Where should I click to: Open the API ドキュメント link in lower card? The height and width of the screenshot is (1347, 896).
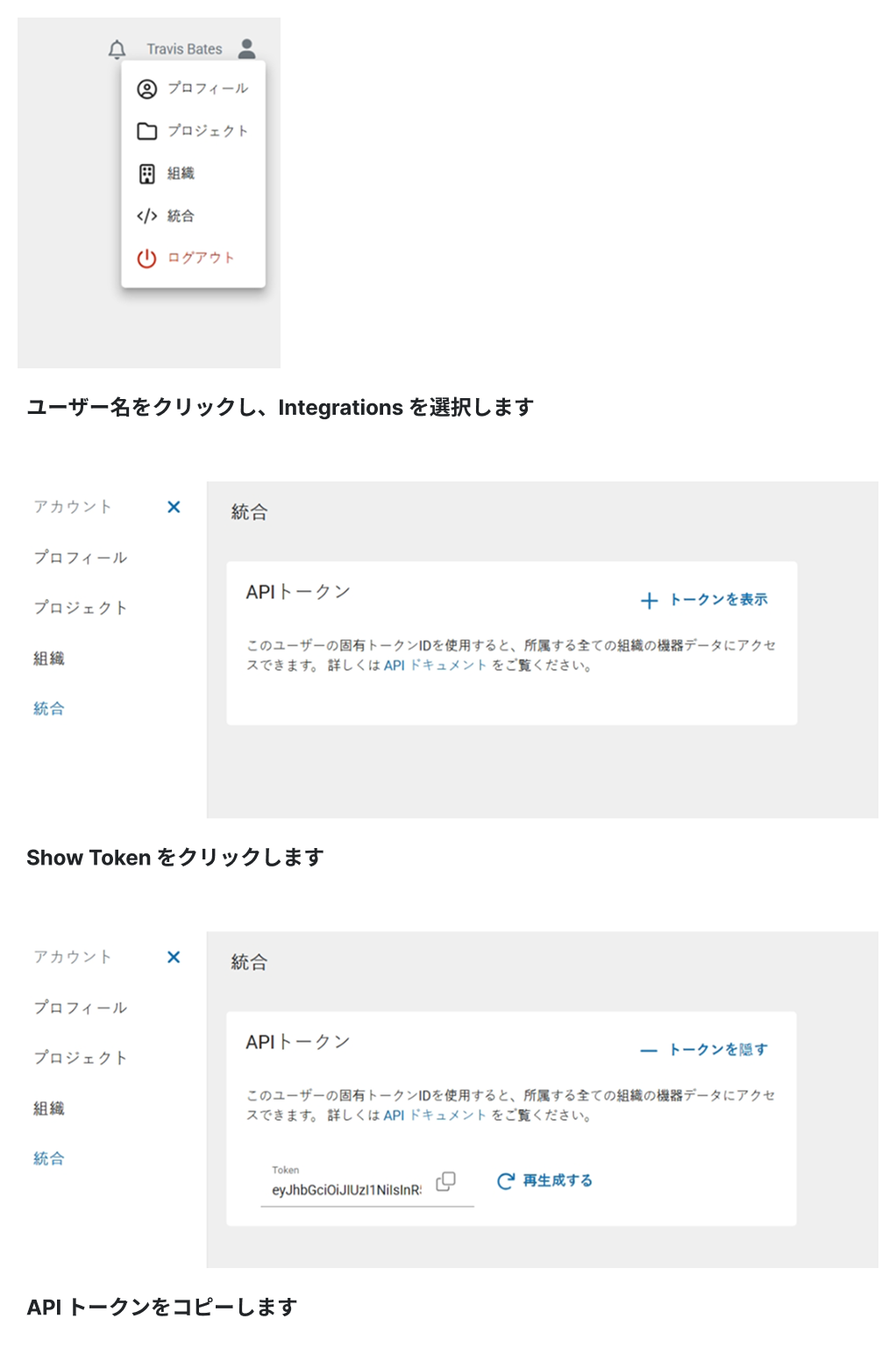coord(435,1115)
